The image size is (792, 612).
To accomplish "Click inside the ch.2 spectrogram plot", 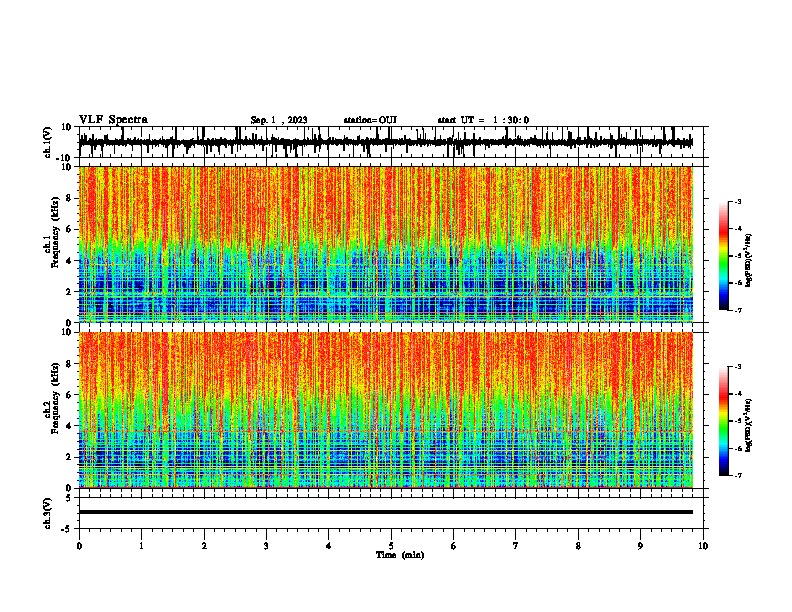I will 386,410.
